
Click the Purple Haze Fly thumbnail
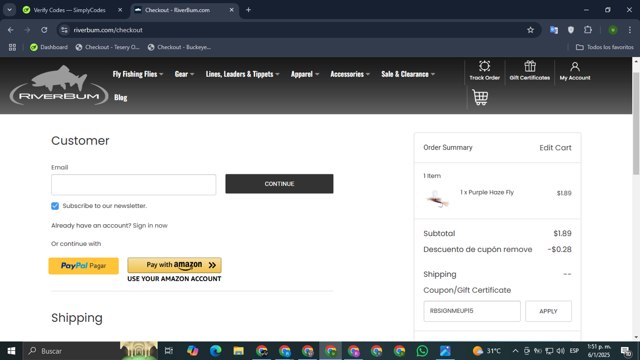tap(437, 199)
